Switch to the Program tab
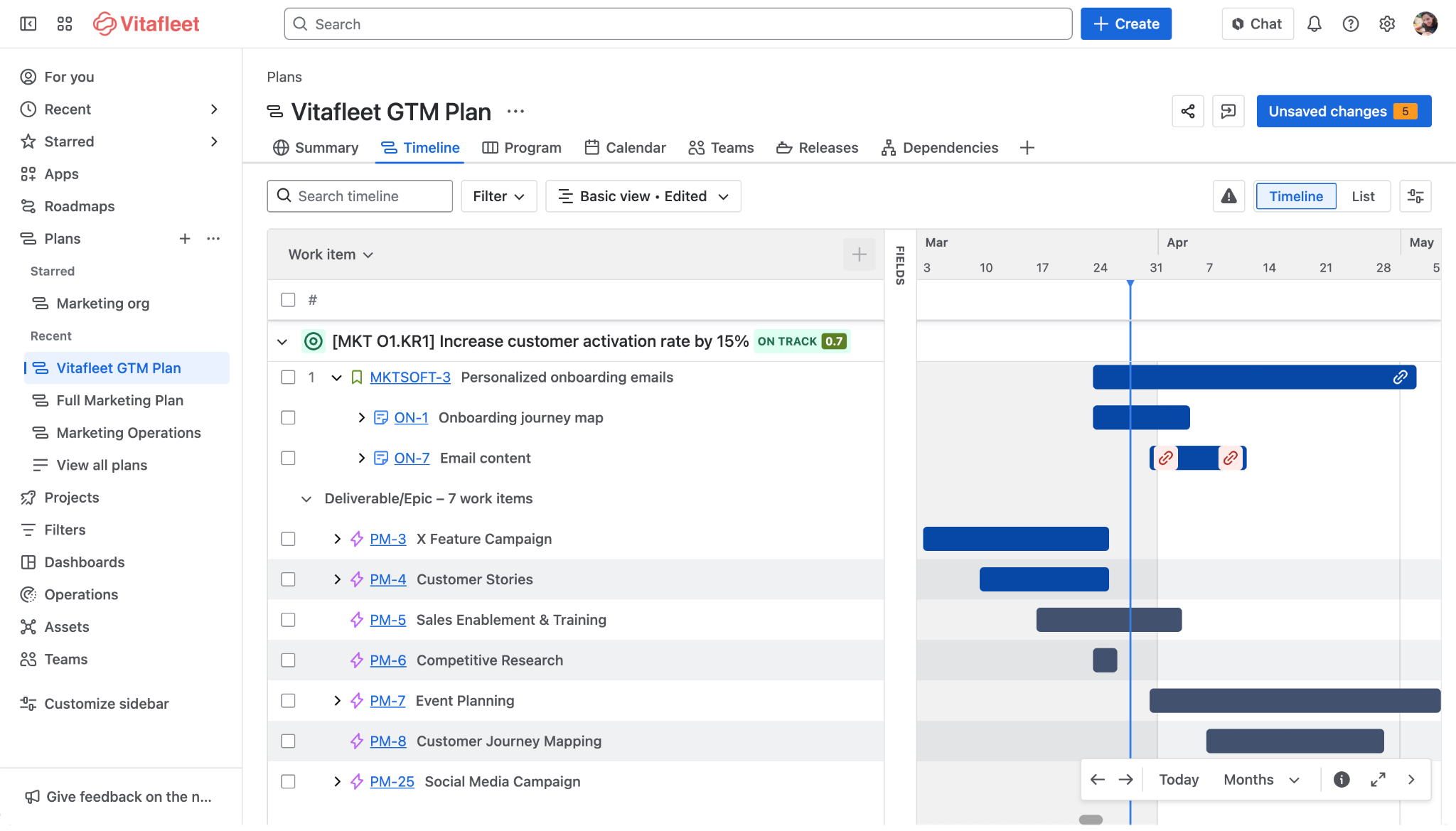The image size is (1456, 831). pyautogui.click(x=522, y=148)
